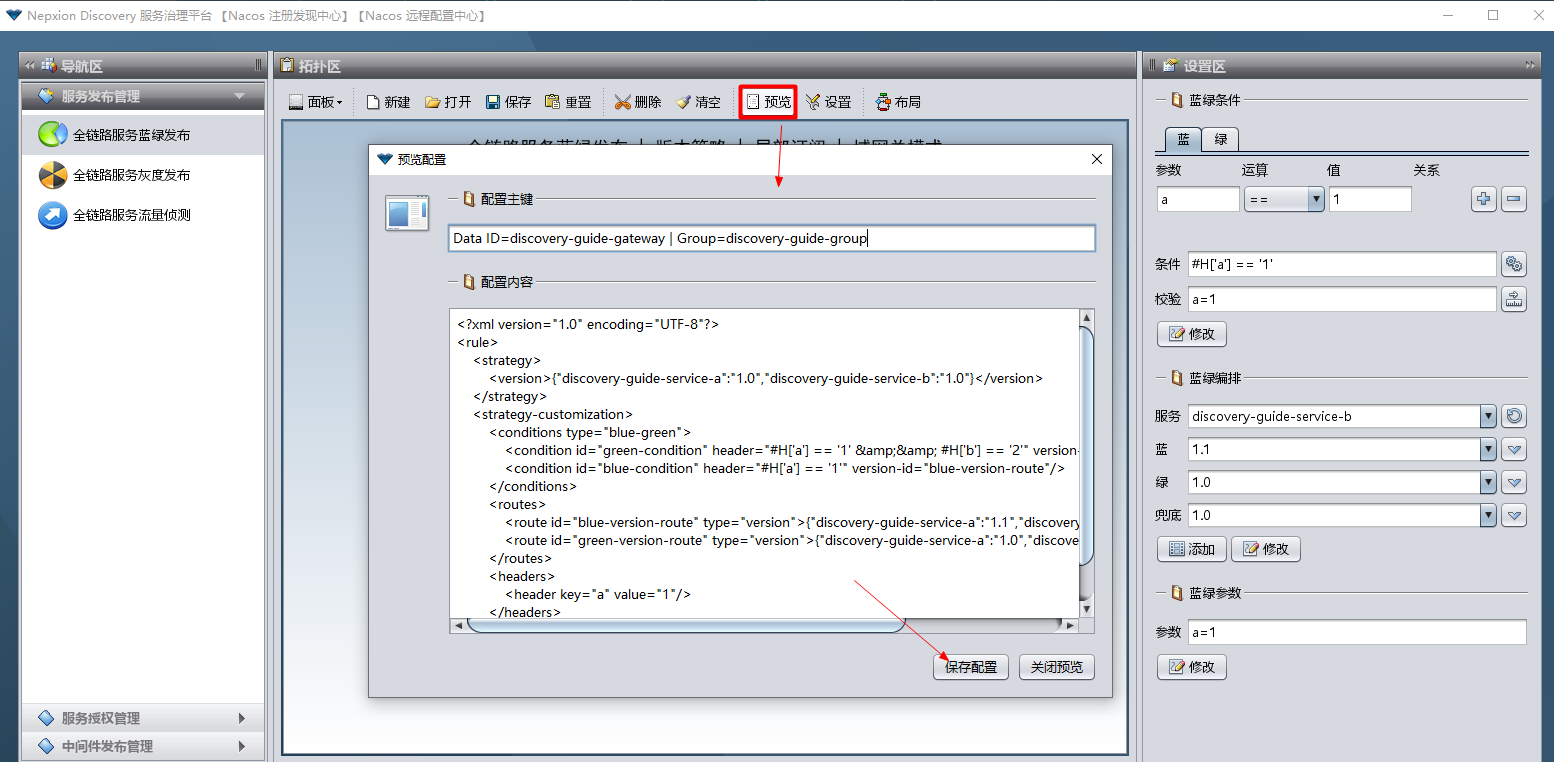
Task: Click 修改 button under 蓝绿条件
Action: [1192, 333]
